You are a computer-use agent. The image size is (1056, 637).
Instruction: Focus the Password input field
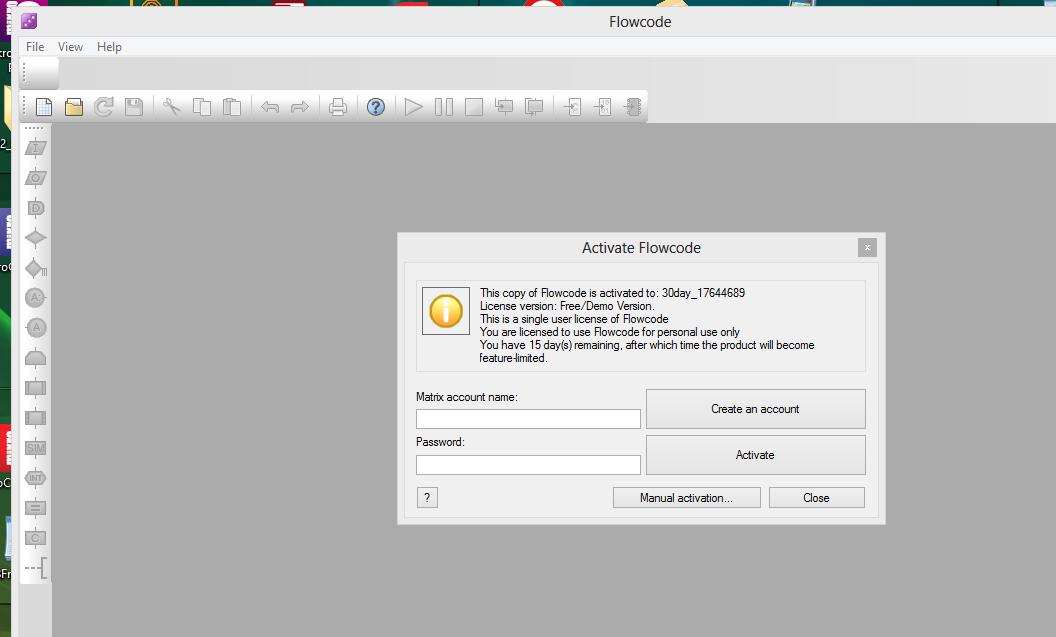point(528,465)
